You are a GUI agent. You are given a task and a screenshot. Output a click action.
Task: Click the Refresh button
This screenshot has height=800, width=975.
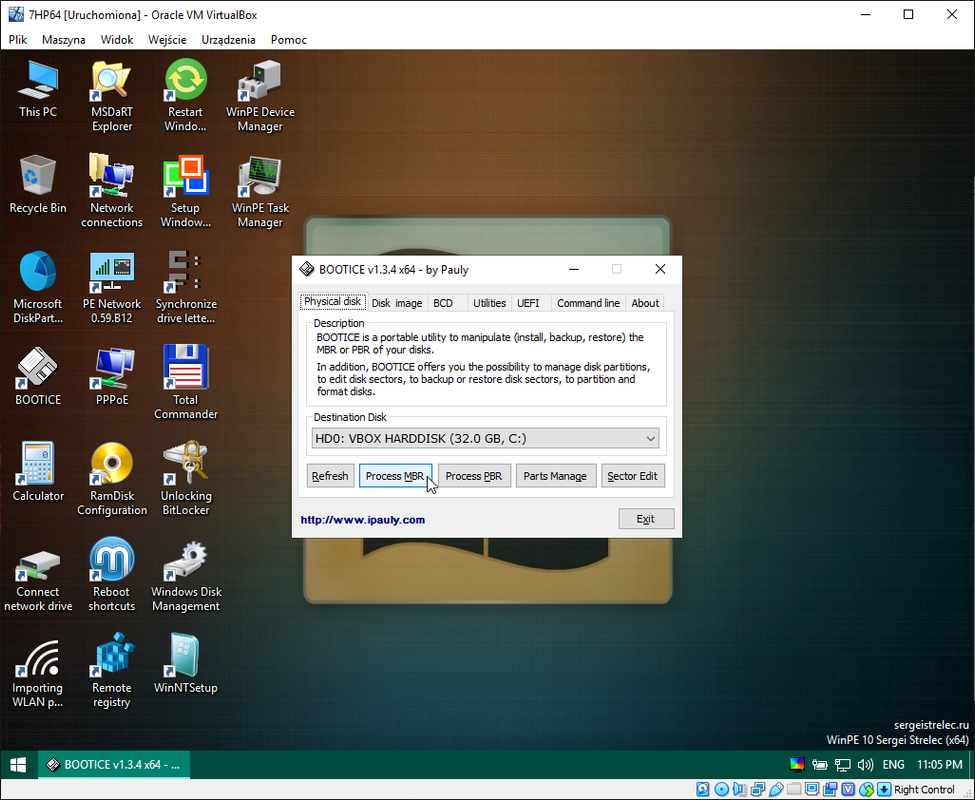pos(330,476)
